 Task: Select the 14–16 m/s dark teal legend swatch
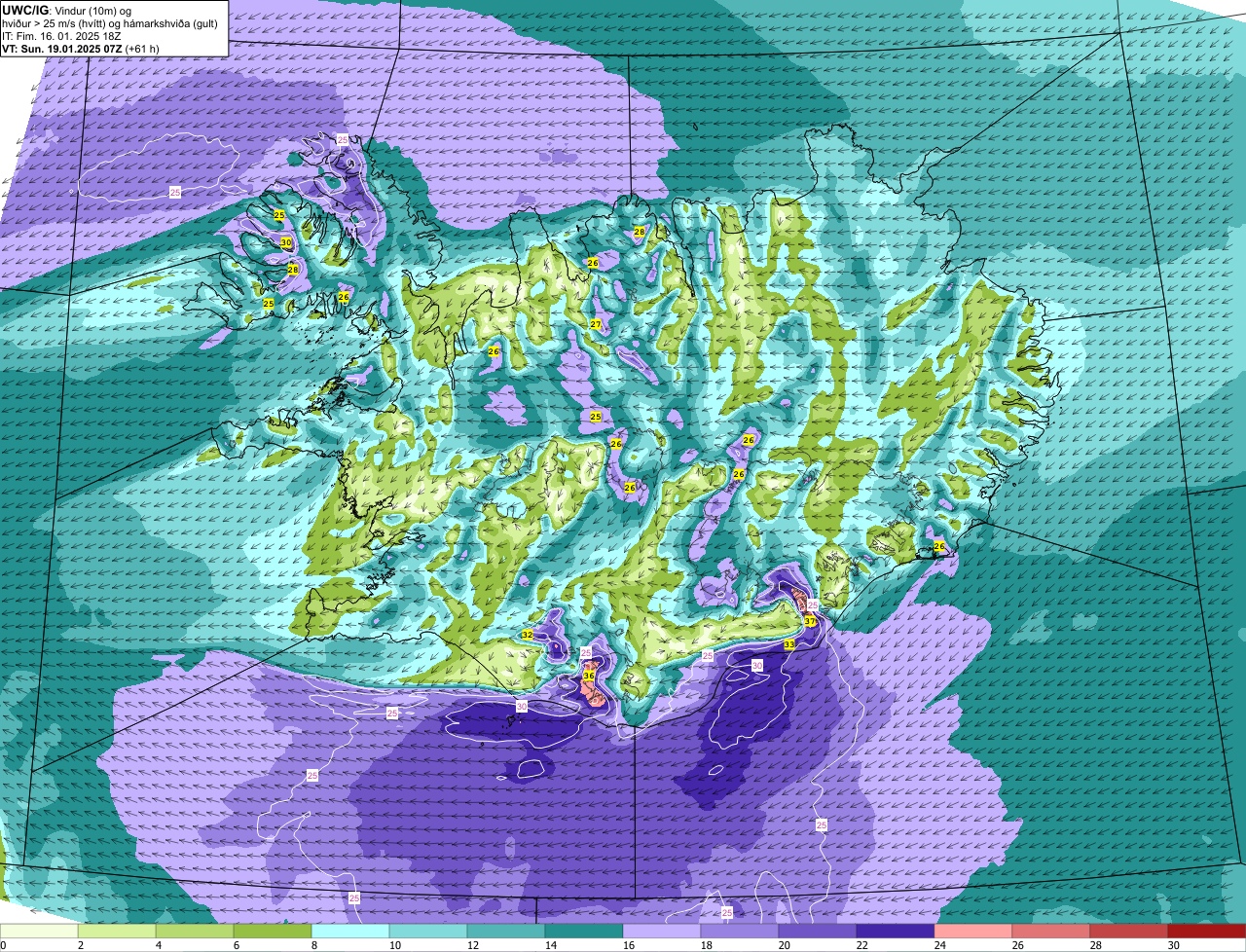(584, 931)
